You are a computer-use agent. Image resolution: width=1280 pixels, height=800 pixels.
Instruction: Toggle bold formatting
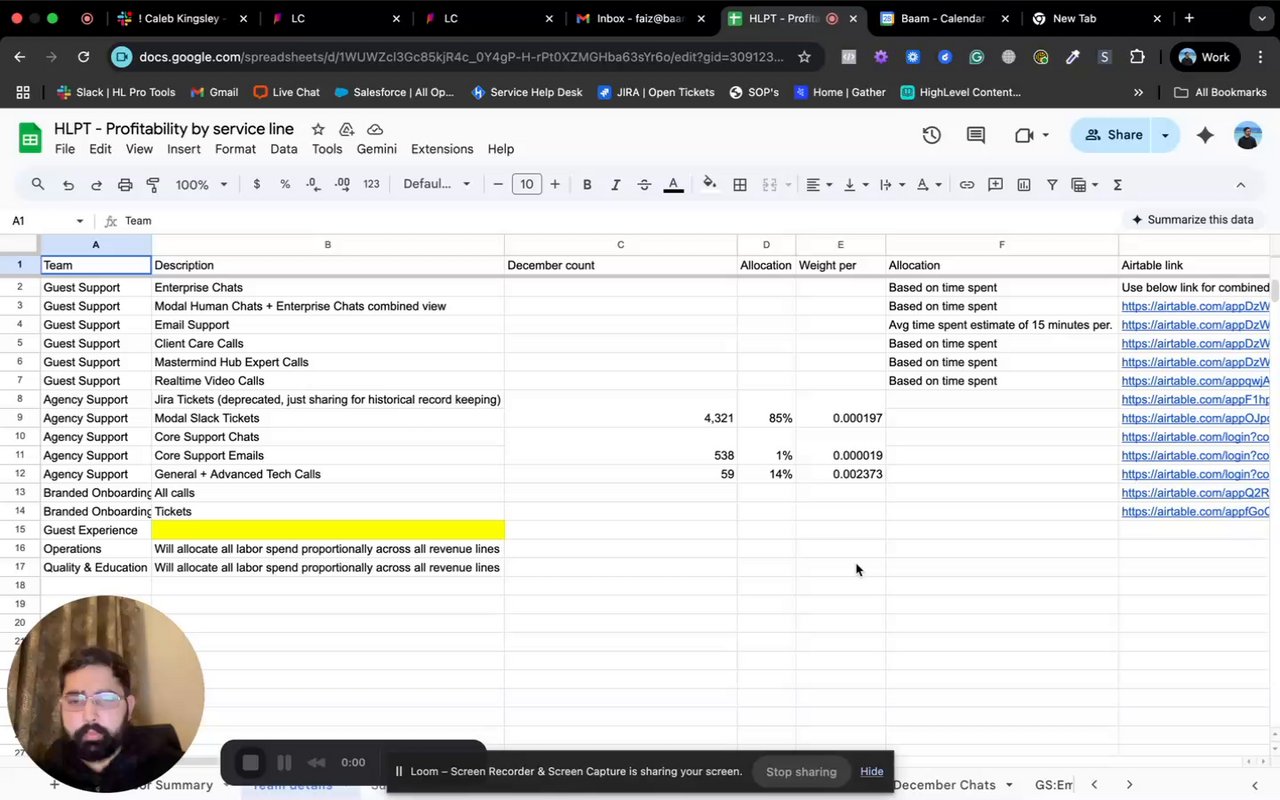(x=587, y=184)
